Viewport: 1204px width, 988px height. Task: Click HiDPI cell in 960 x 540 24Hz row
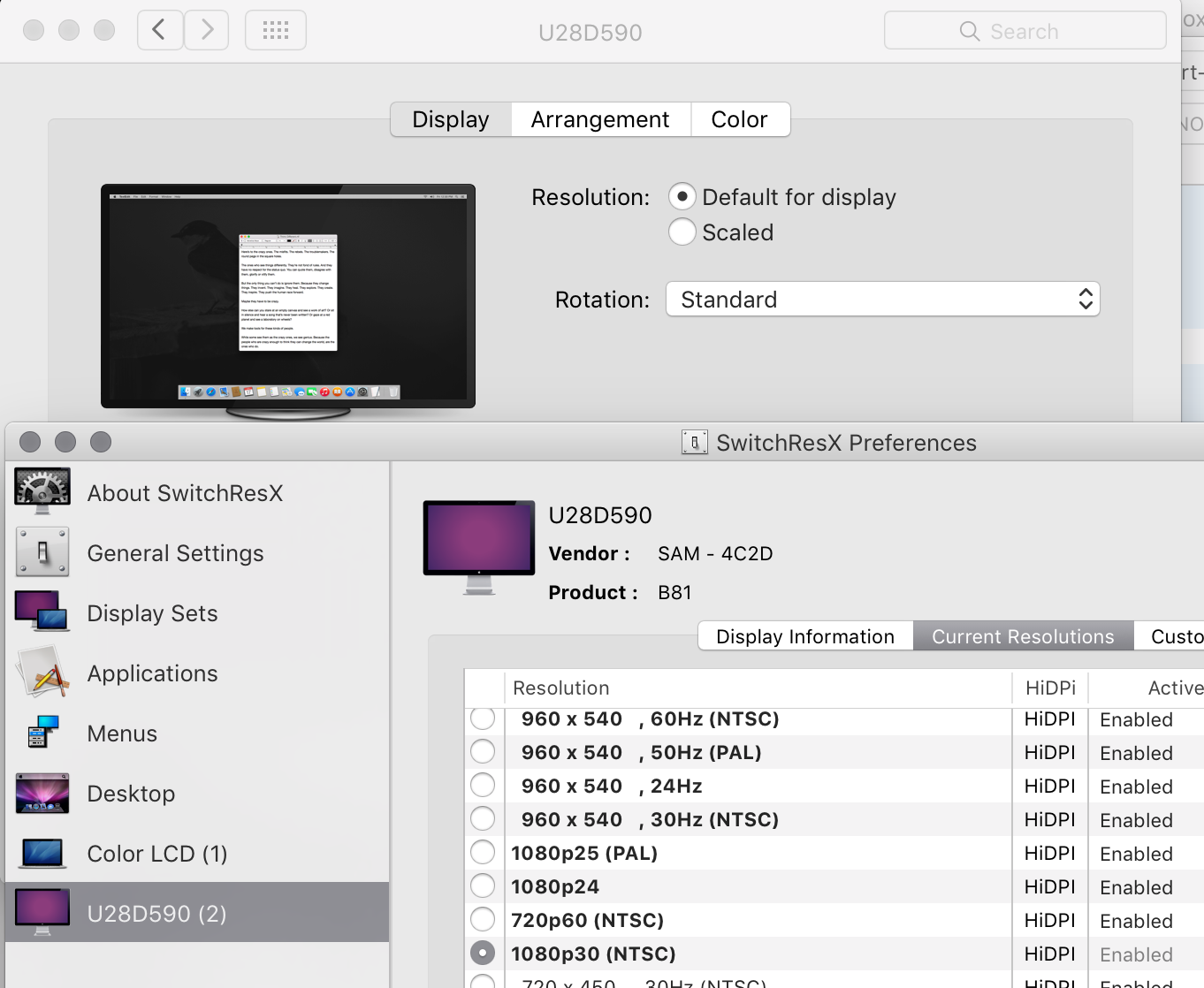click(x=1049, y=787)
